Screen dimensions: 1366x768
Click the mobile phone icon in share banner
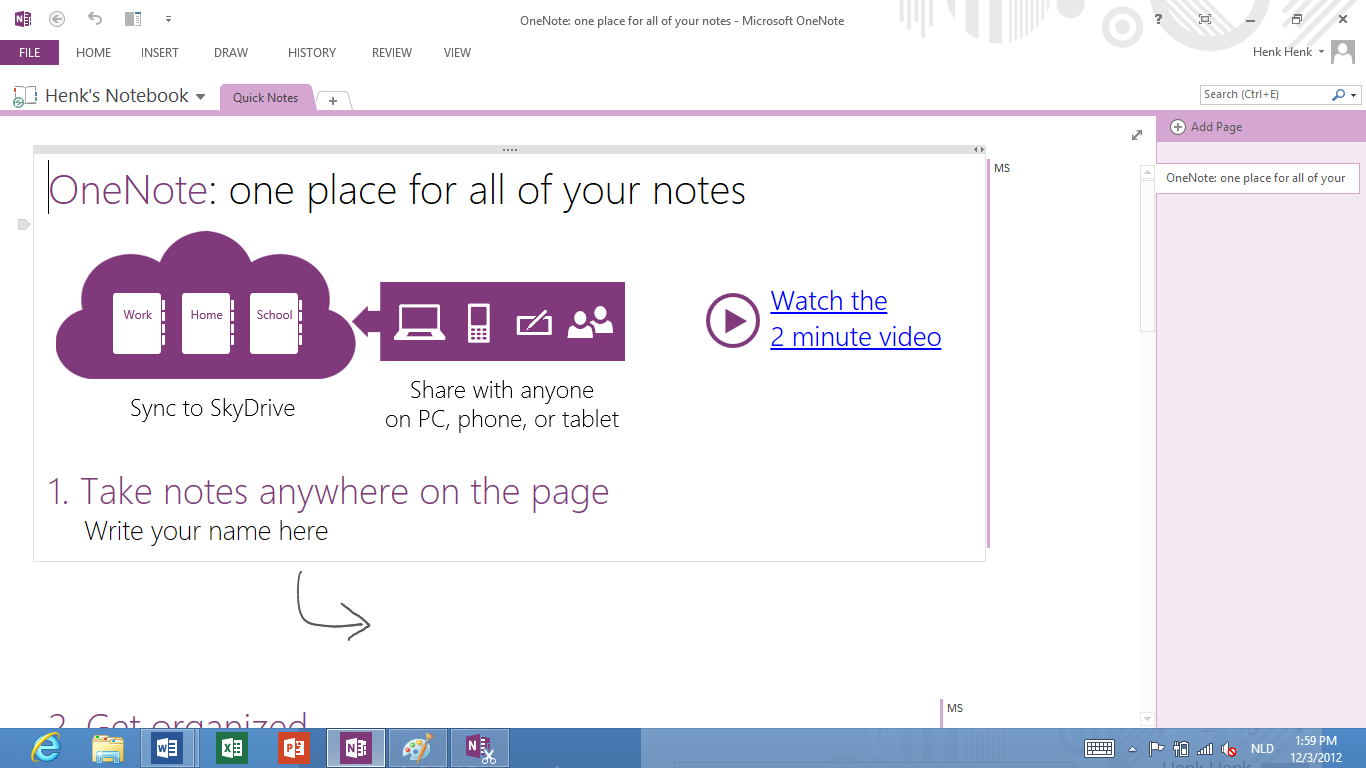click(479, 322)
